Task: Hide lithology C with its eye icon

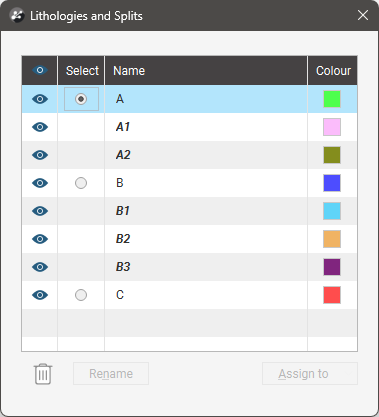Action: [40, 295]
